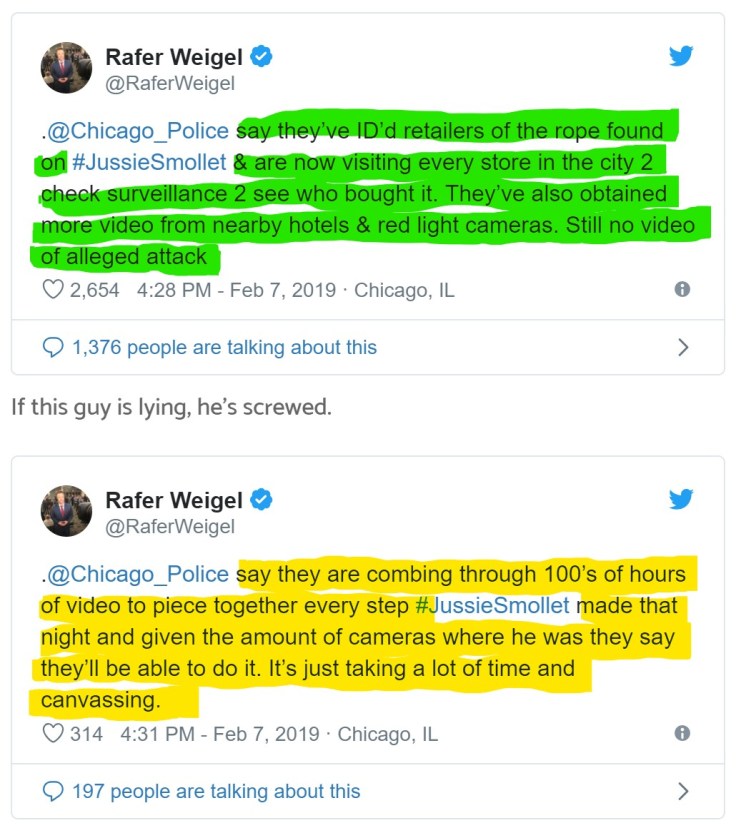
Task: Click reply bubble icon beside 1,376 people
Action: coord(53,347)
